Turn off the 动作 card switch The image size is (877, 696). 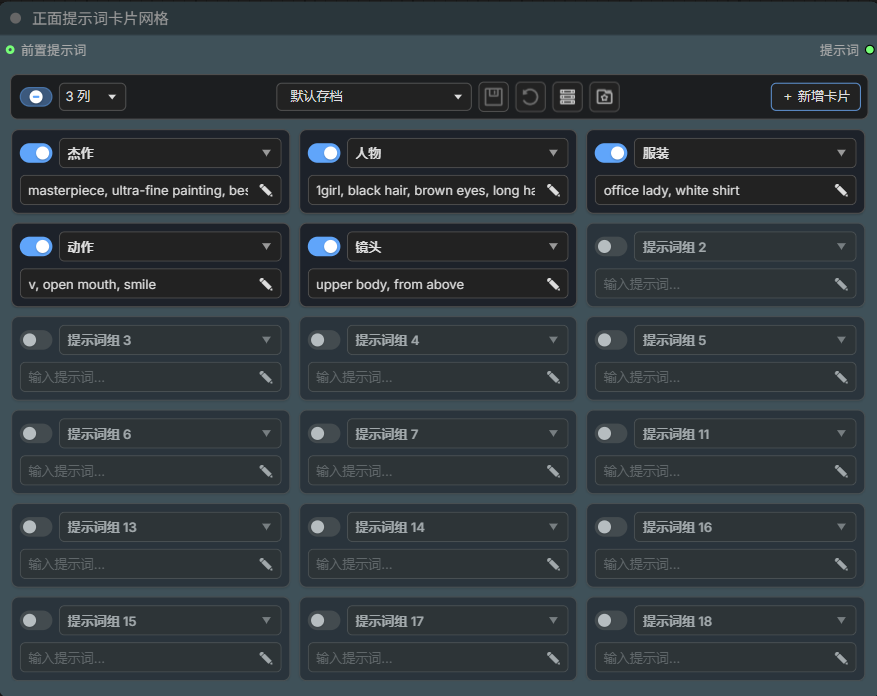click(x=36, y=246)
